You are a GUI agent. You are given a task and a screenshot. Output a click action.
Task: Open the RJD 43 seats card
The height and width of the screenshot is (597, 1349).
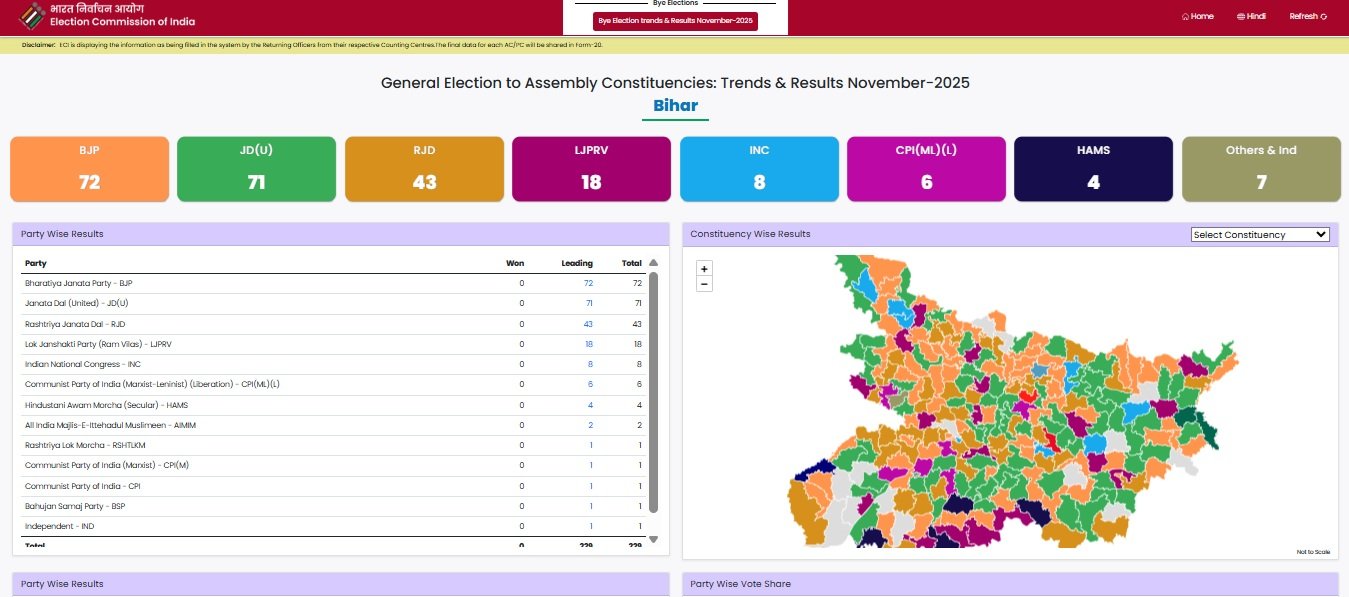(424, 169)
